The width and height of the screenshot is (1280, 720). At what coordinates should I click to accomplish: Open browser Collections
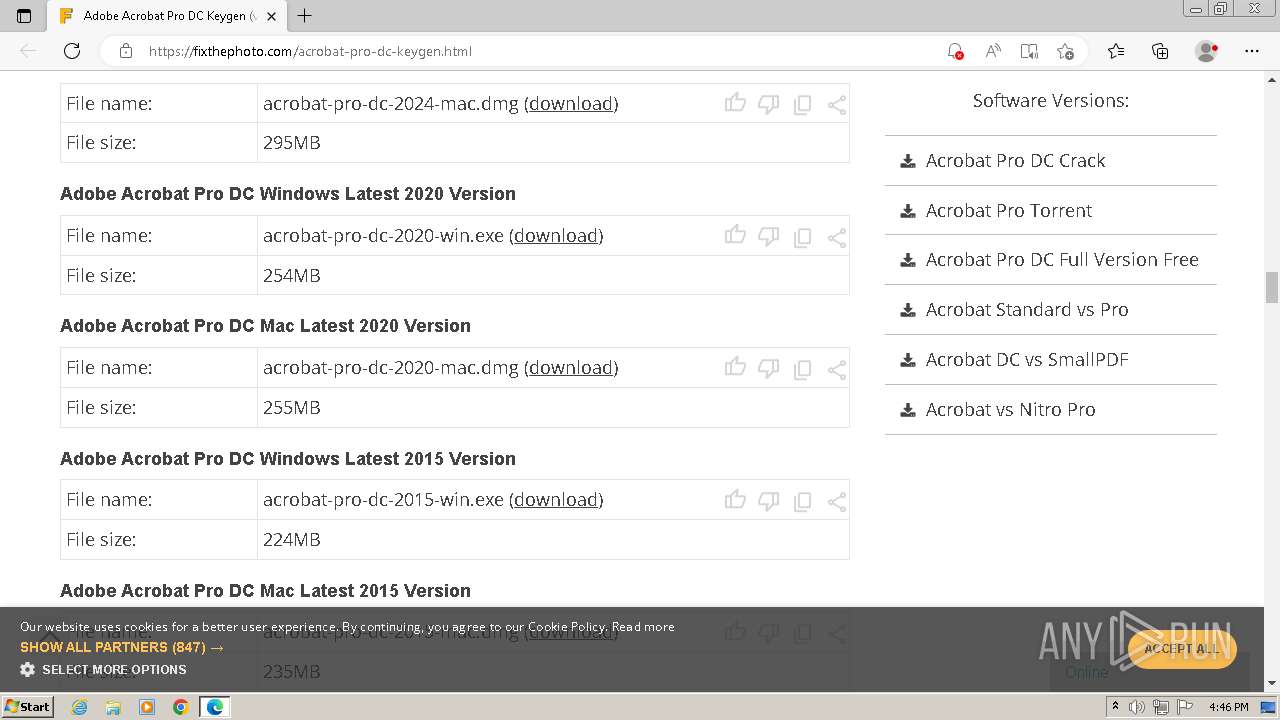click(x=1160, y=51)
